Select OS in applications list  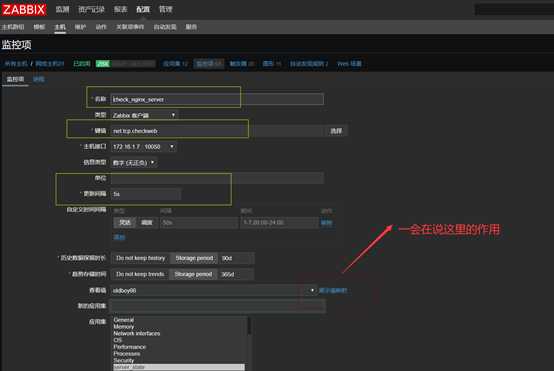(x=118, y=340)
